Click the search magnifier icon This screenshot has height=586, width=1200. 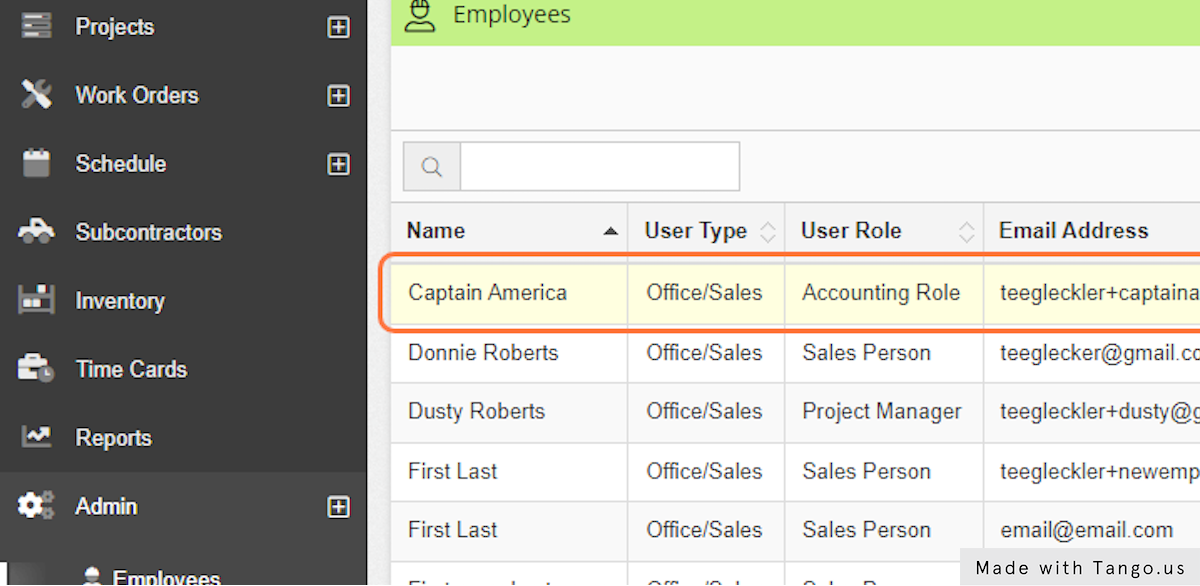point(431,166)
